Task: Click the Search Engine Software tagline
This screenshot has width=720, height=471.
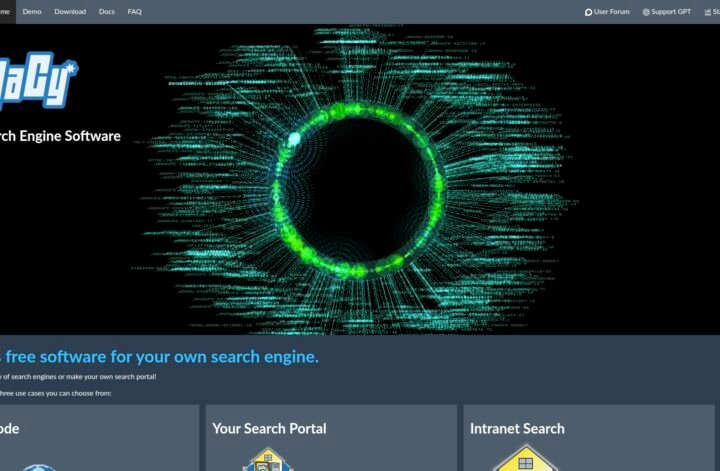Action: tap(60, 136)
